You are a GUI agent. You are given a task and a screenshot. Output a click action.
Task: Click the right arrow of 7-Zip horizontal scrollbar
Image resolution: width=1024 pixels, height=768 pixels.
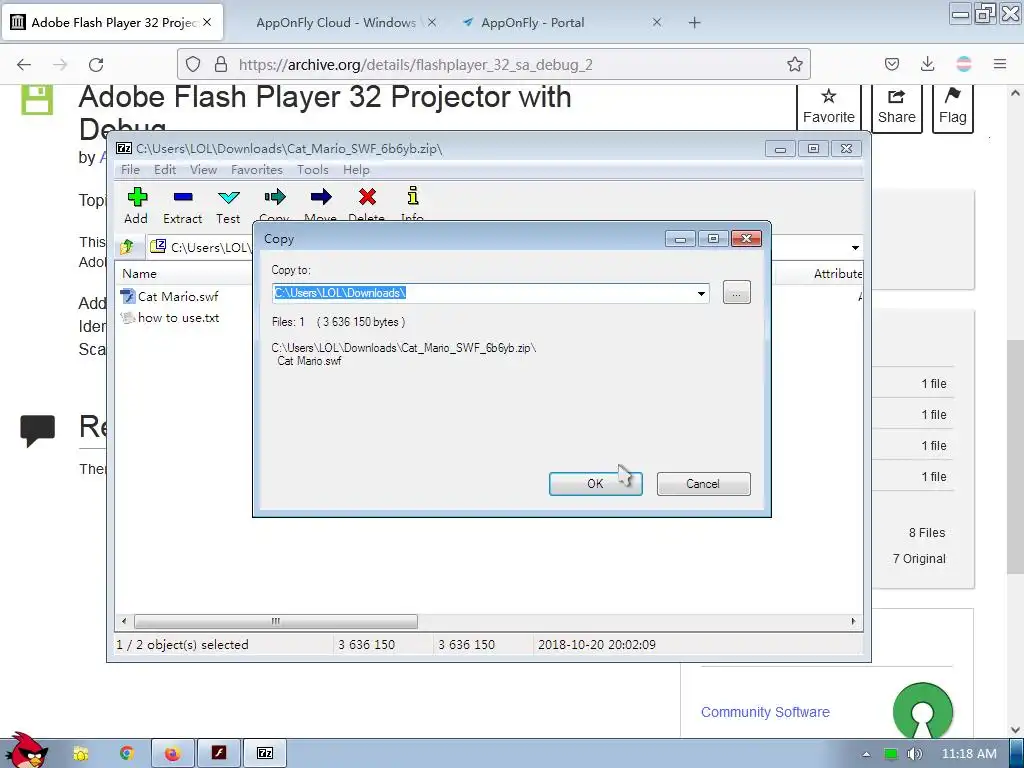pyautogui.click(x=853, y=621)
